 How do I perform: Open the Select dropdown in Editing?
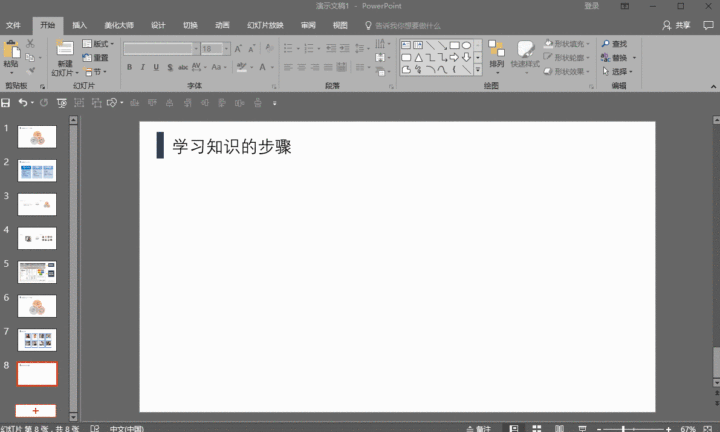coord(618,72)
